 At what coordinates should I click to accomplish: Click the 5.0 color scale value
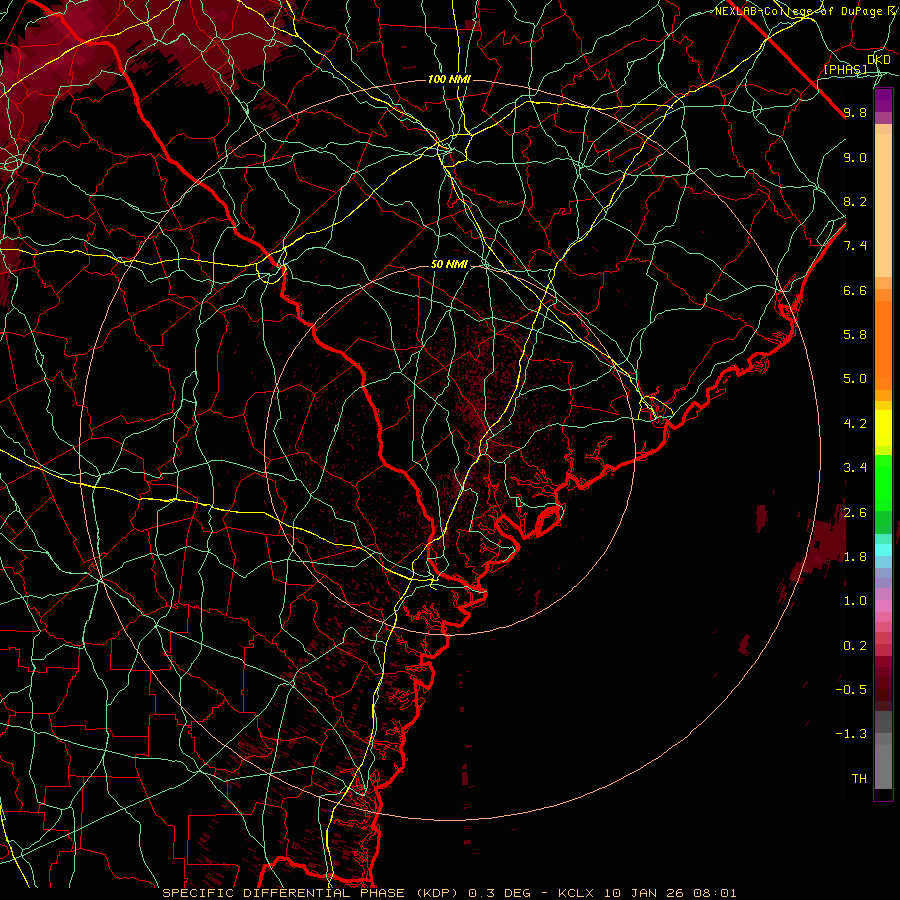(855, 379)
